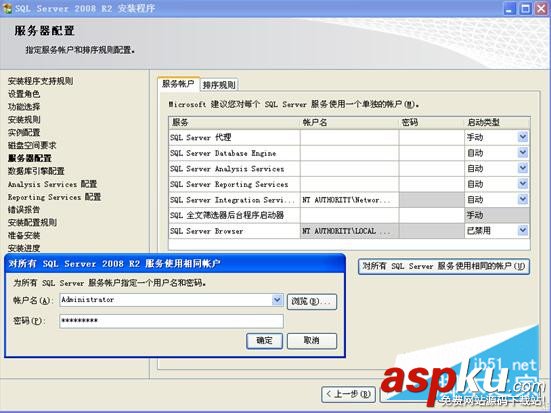Select 安装程序支持规则 in the left step list
Image resolution: width=551 pixels, height=413 pixels.
tap(40, 81)
